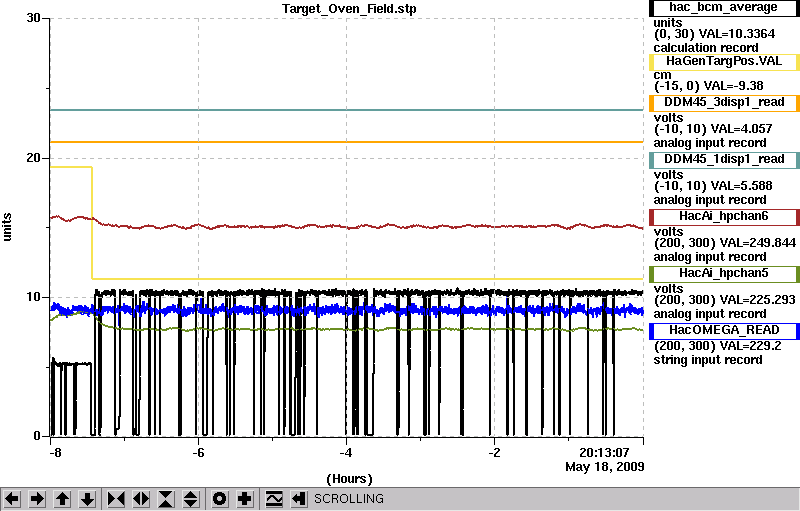
Task: Select the HaGenTargPos.VAL curve legend
Action: pos(723,62)
